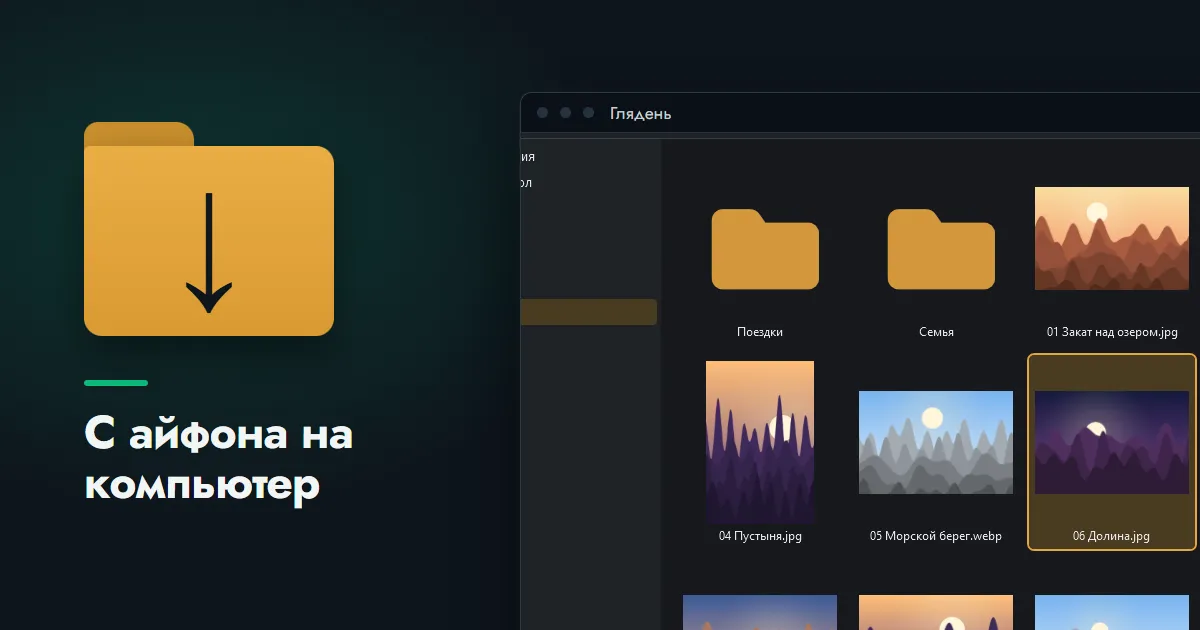The image size is (1200, 630).
Task: Click the "Семья" folder name label
Action: (x=936, y=332)
